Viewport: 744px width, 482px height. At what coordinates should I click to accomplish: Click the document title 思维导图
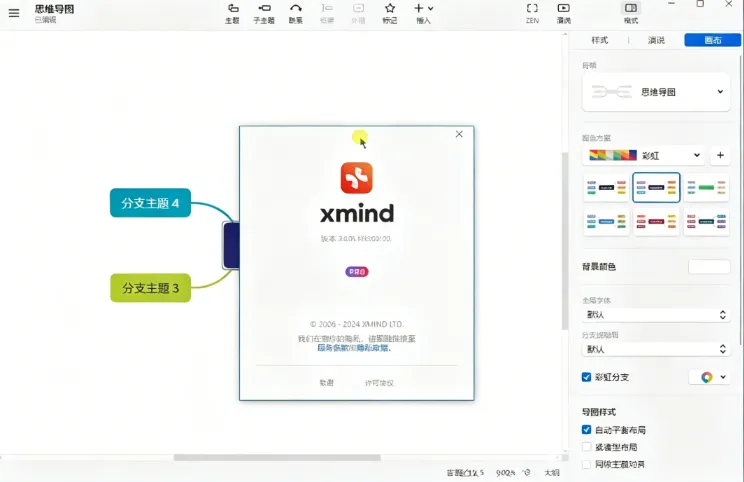[x=55, y=9]
